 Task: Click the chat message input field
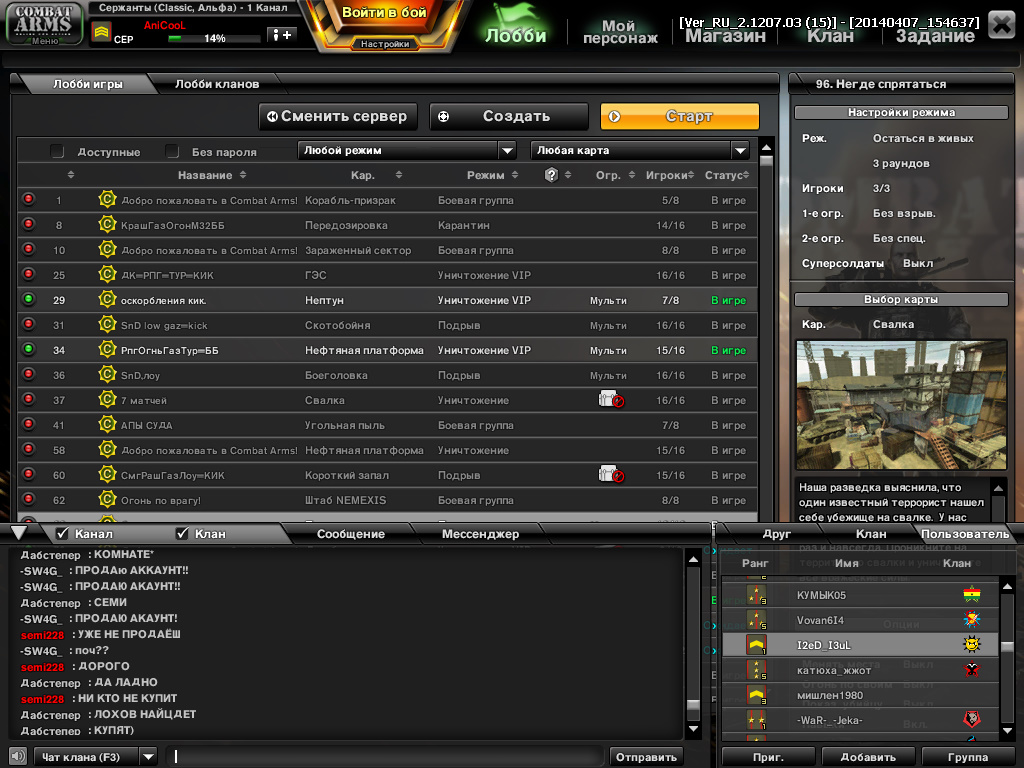(x=385, y=757)
